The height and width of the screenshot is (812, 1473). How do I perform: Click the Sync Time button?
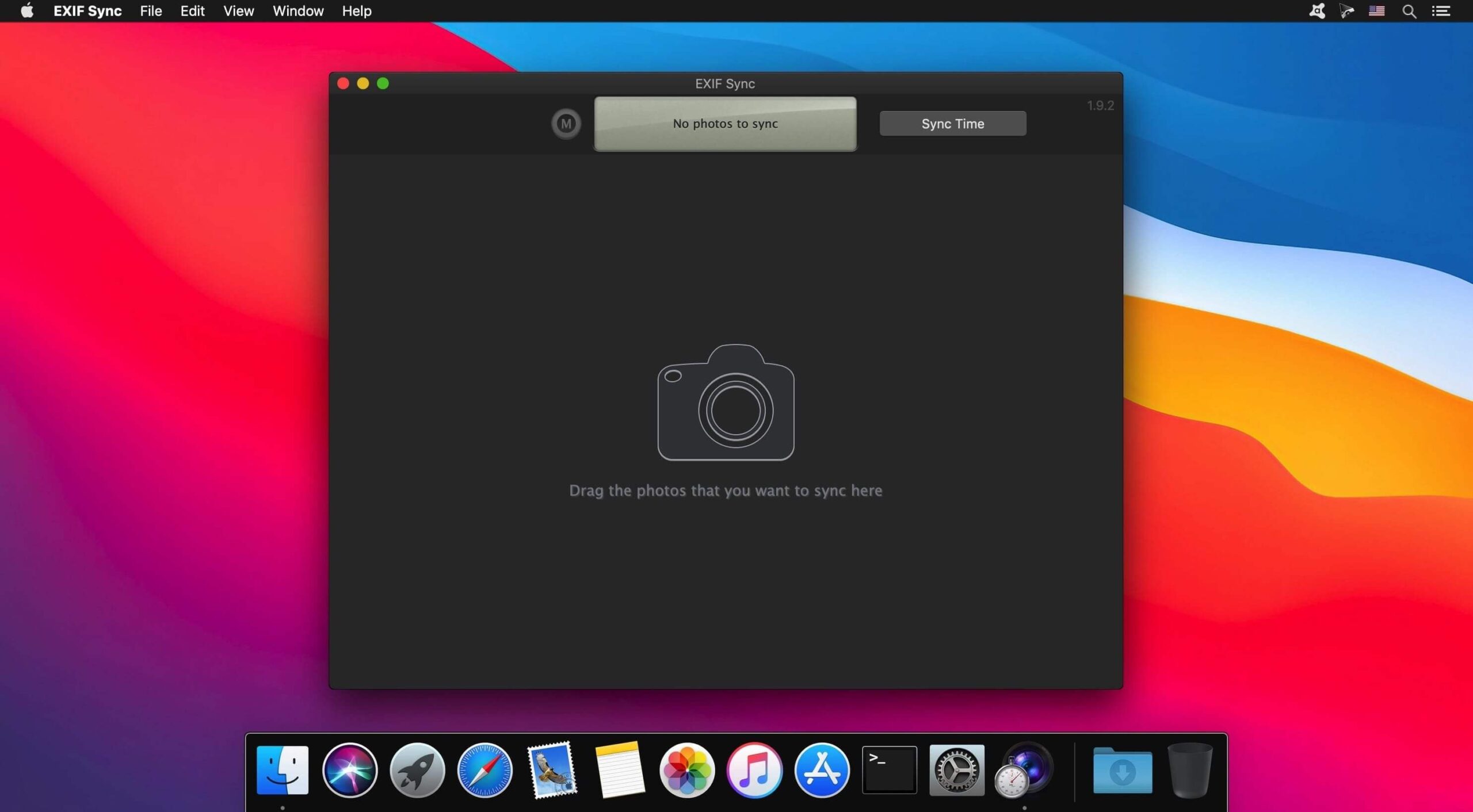coord(952,123)
